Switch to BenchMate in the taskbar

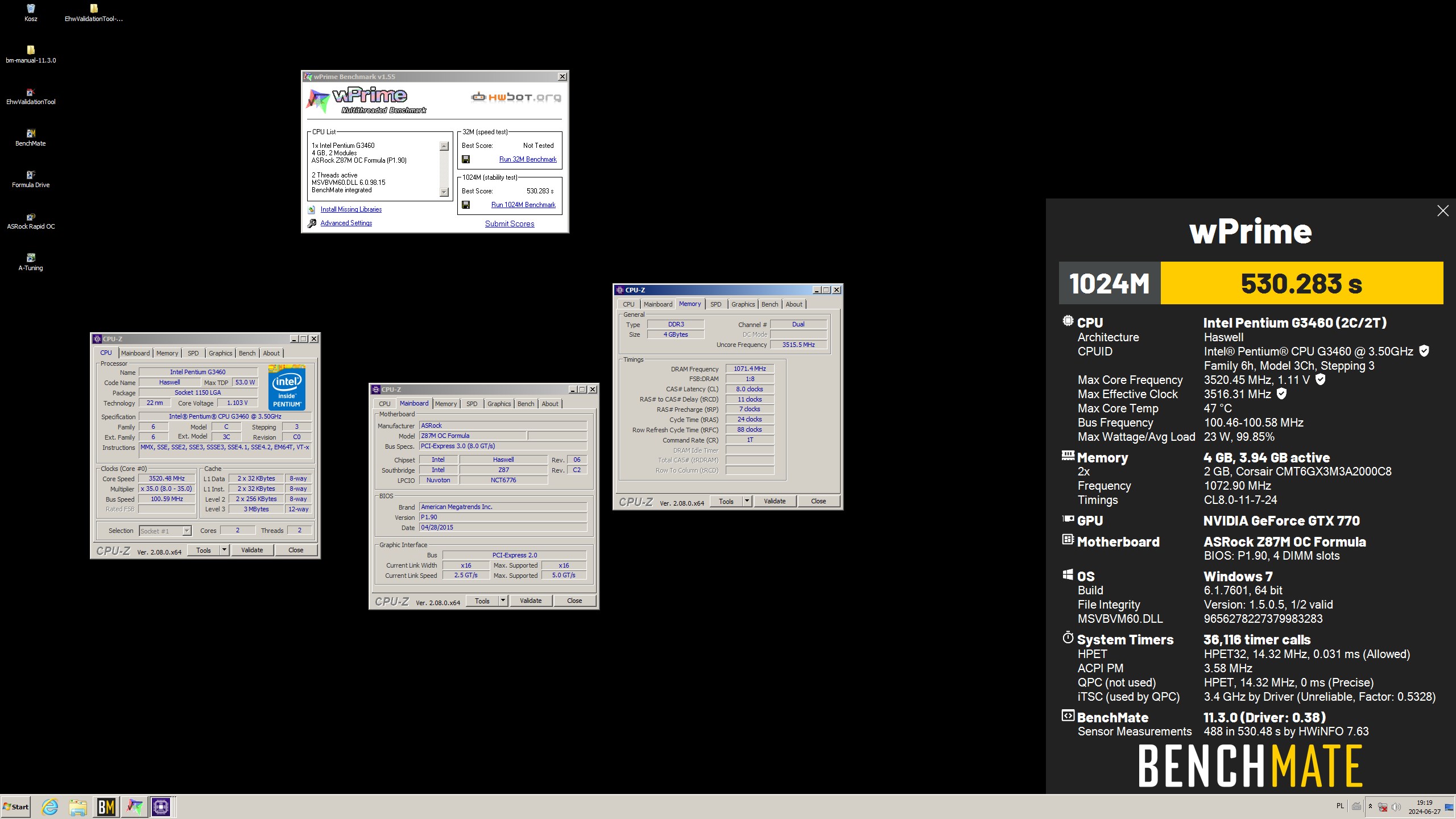106,806
